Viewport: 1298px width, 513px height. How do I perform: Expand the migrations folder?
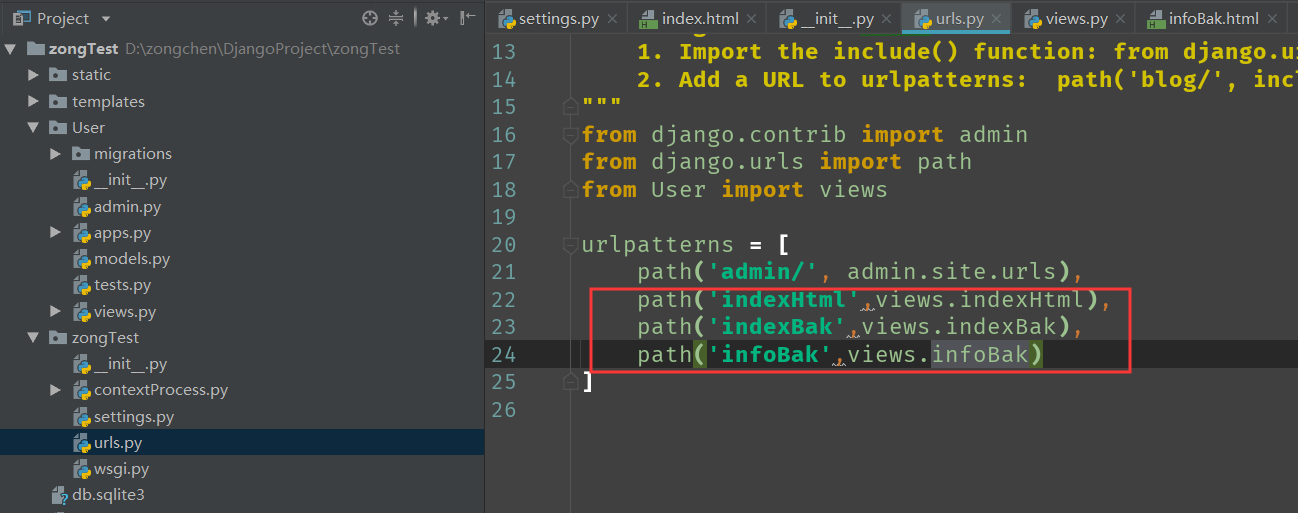(x=56, y=154)
